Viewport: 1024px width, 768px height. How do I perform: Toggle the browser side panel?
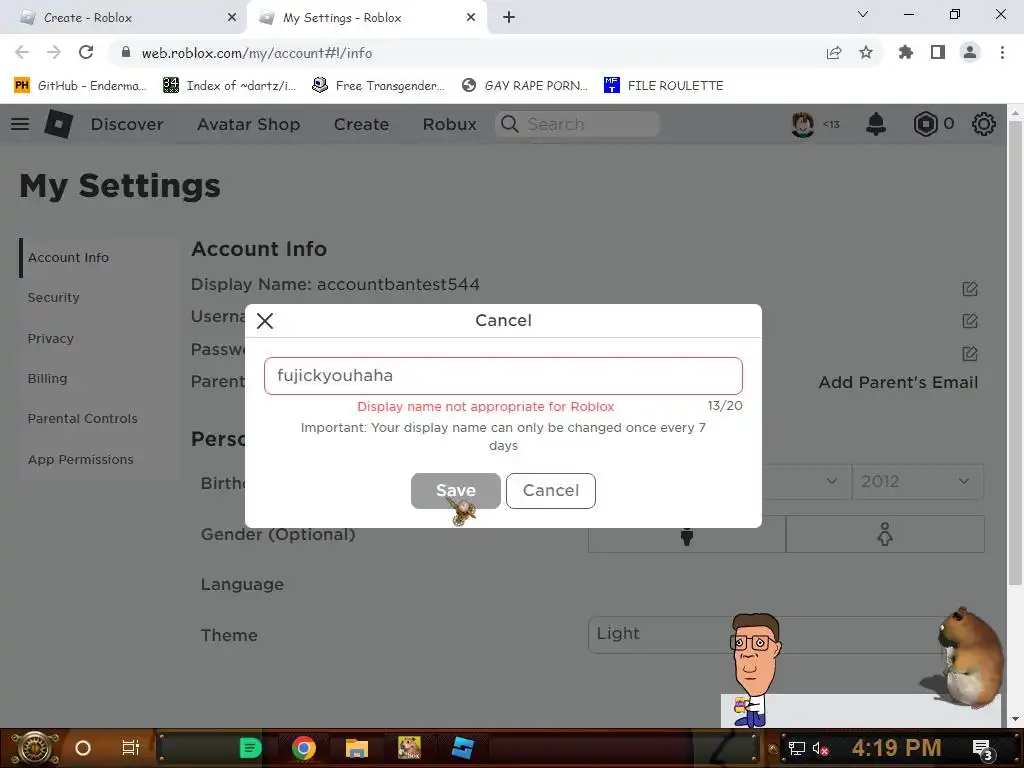click(x=938, y=52)
